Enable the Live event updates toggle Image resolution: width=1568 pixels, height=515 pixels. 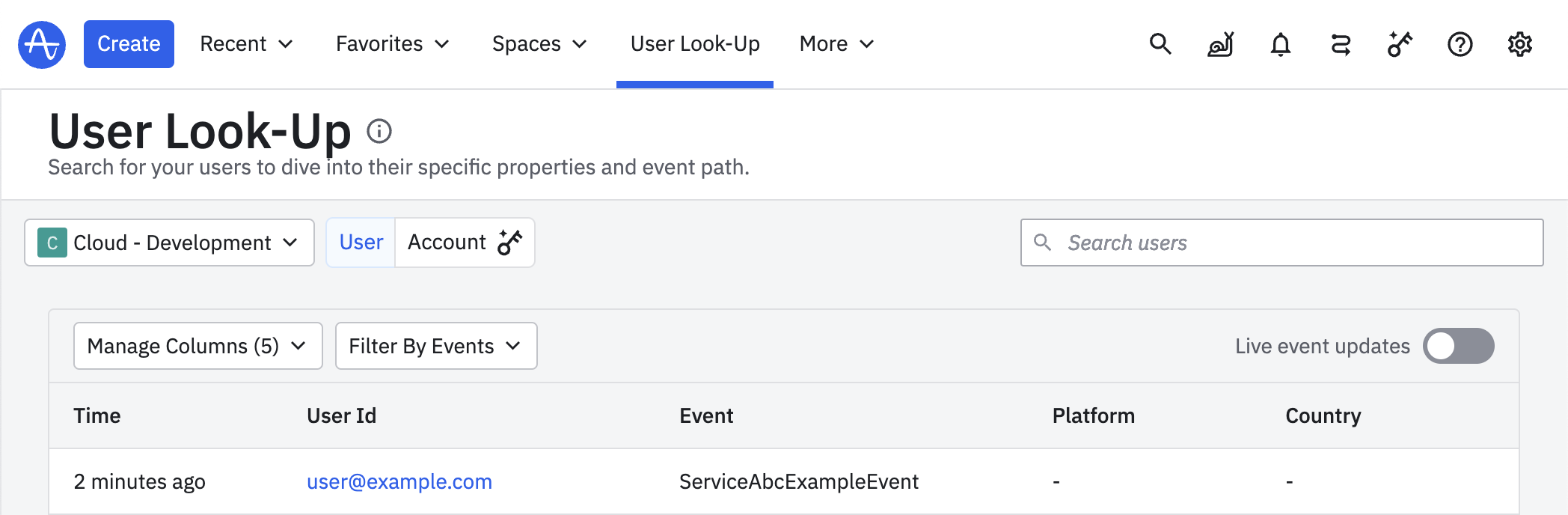click(x=1458, y=346)
